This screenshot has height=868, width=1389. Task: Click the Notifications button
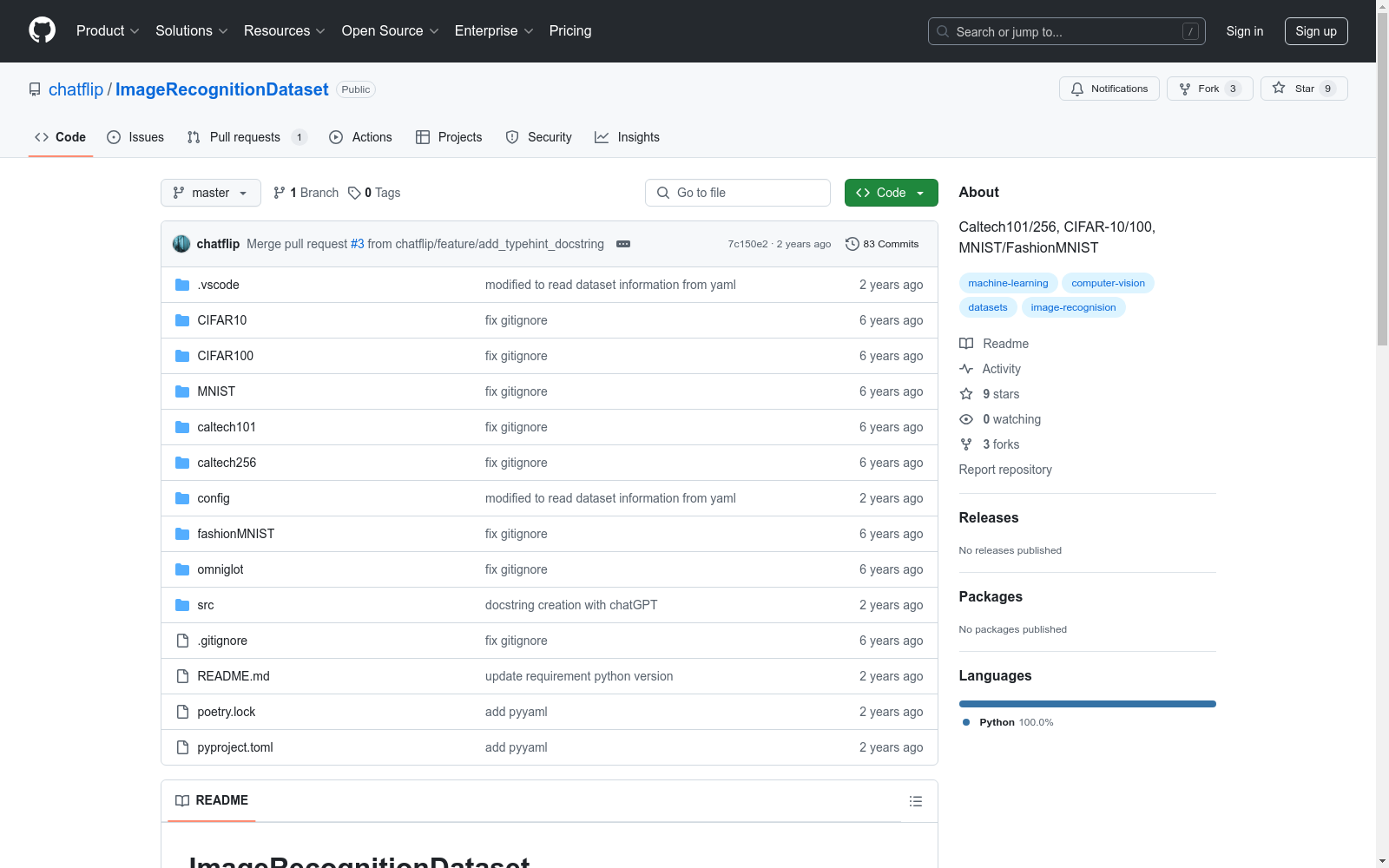[1109, 89]
